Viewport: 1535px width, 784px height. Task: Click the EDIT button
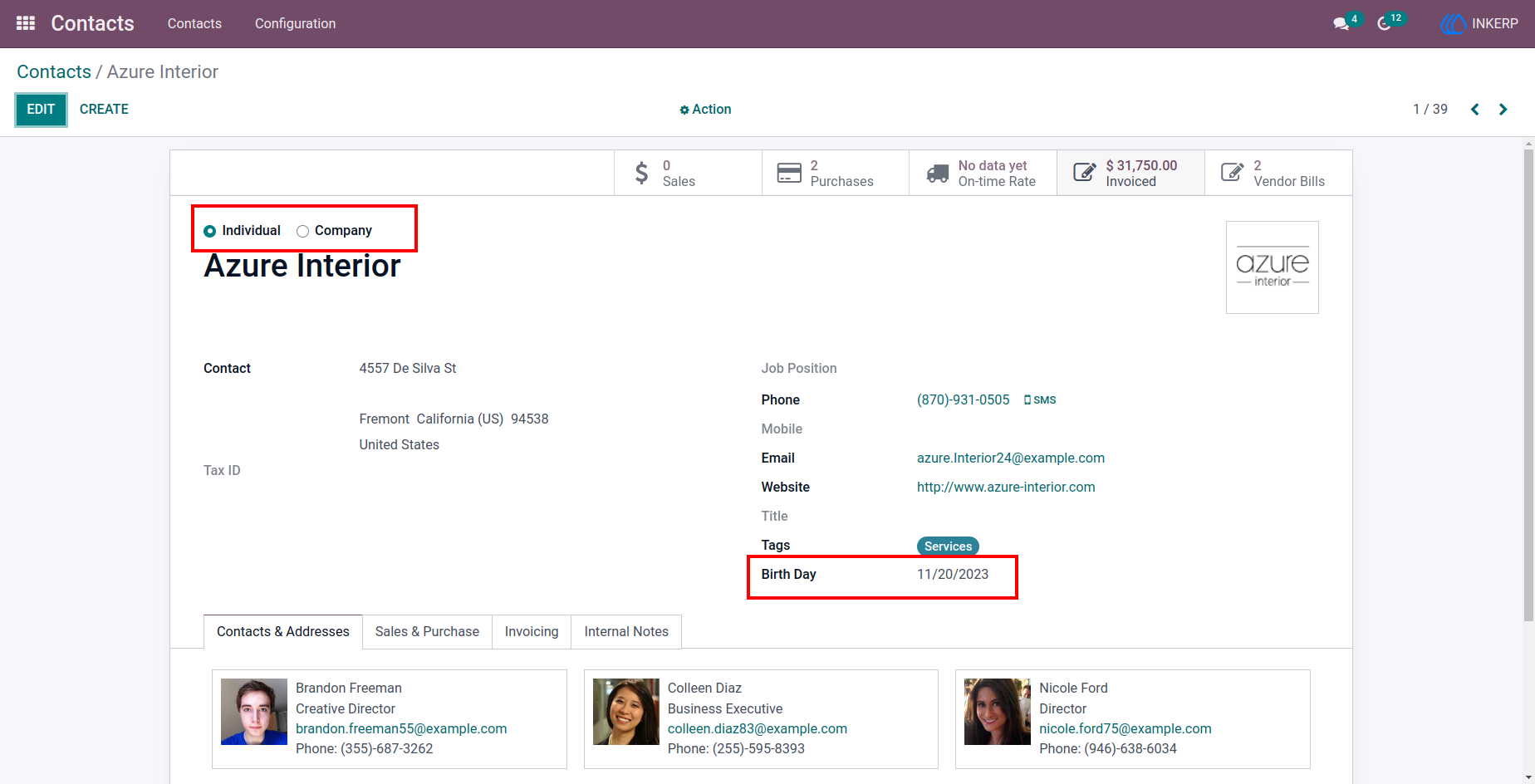coord(41,110)
